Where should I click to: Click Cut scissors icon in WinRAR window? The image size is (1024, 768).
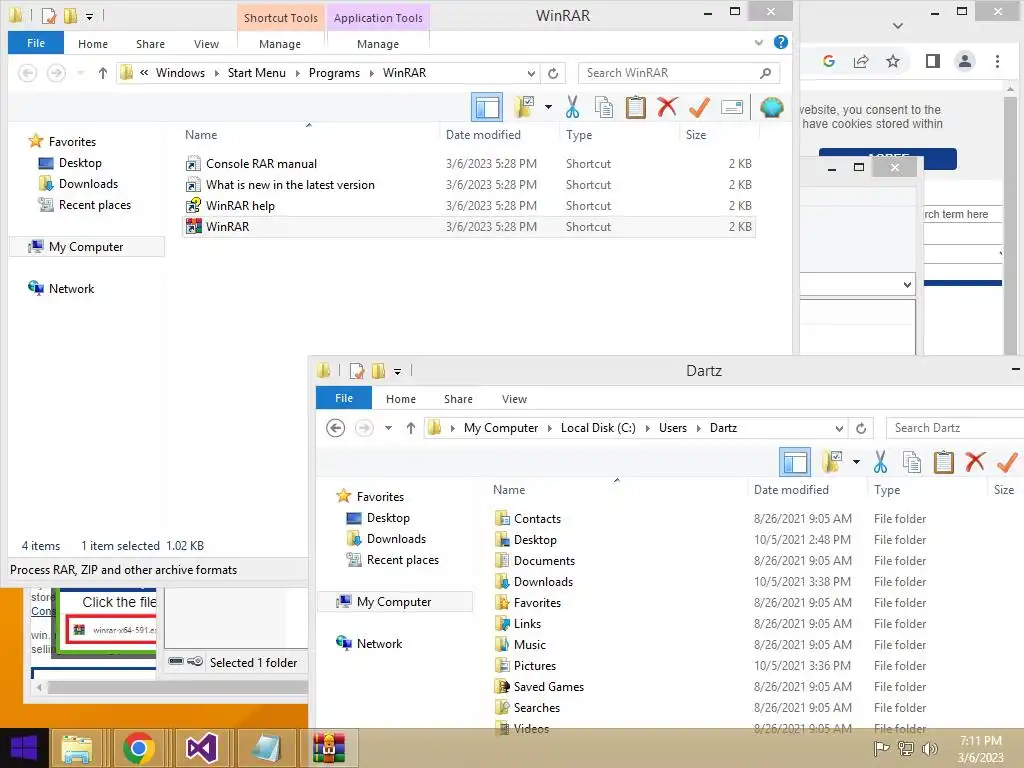(572, 107)
